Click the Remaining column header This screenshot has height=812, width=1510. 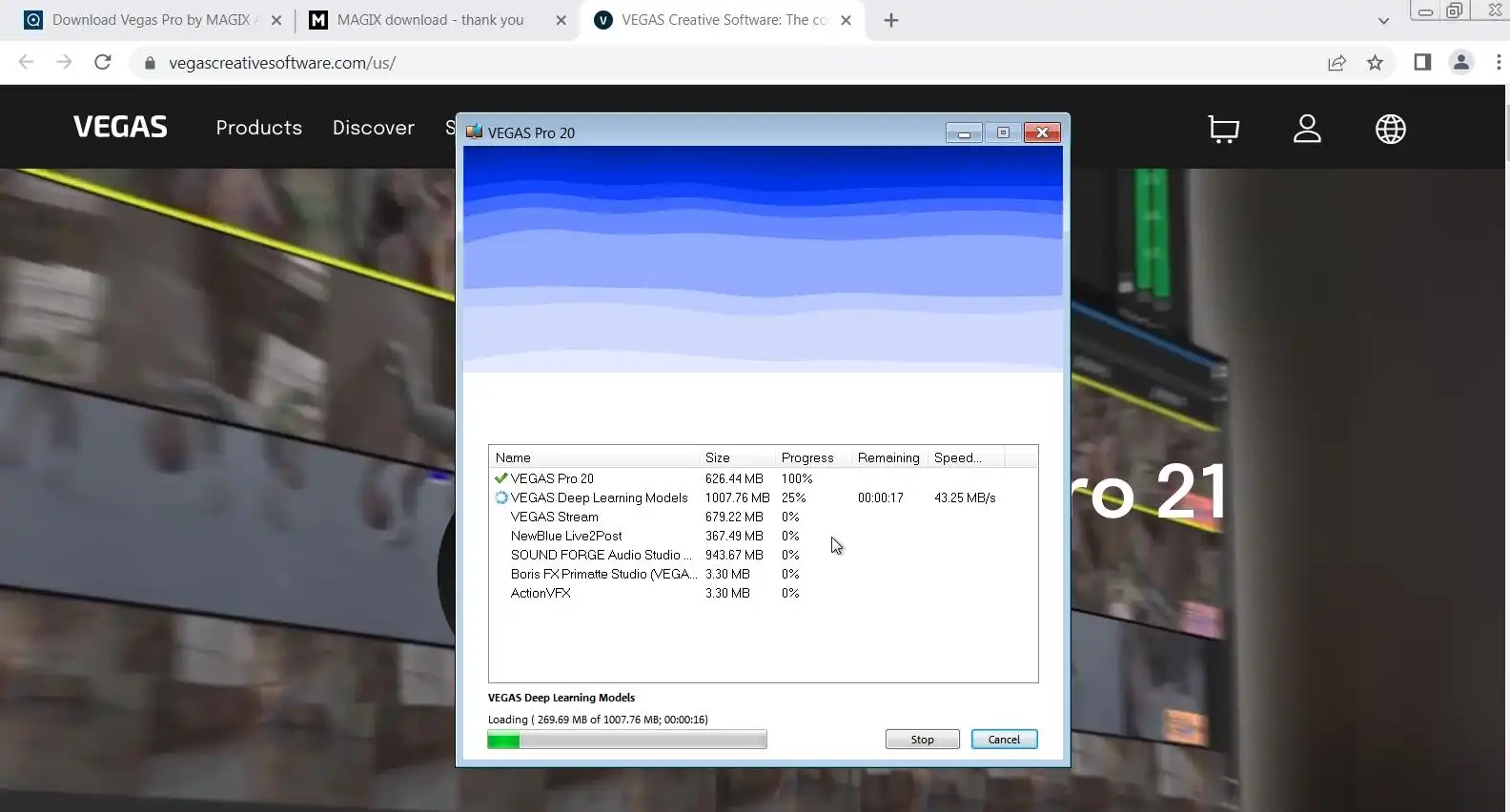pos(889,457)
